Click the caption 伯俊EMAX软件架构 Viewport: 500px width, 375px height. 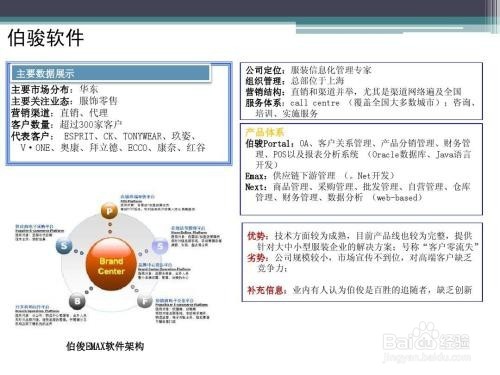(105, 346)
